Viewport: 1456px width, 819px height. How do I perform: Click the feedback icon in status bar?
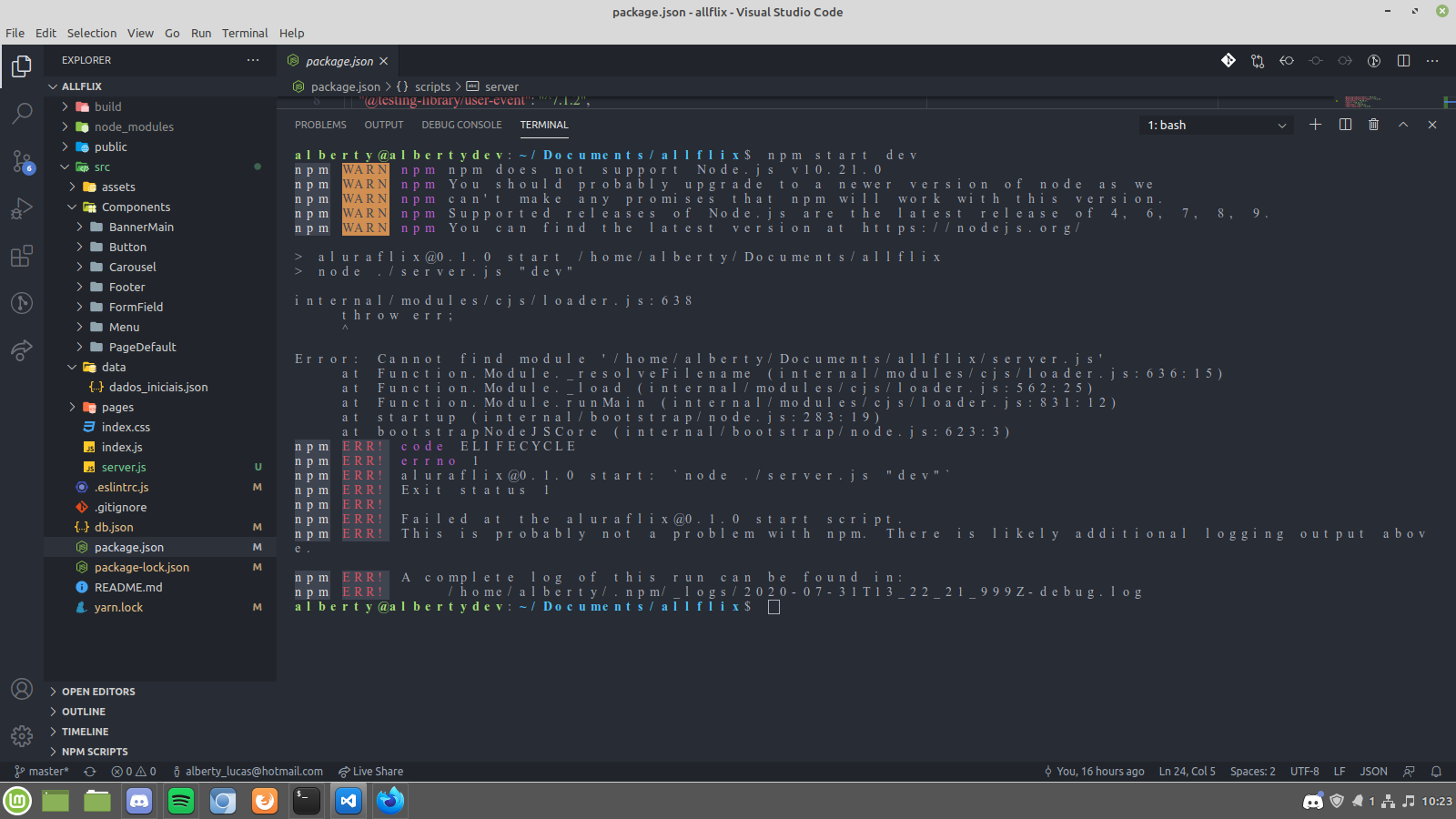tap(1409, 772)
